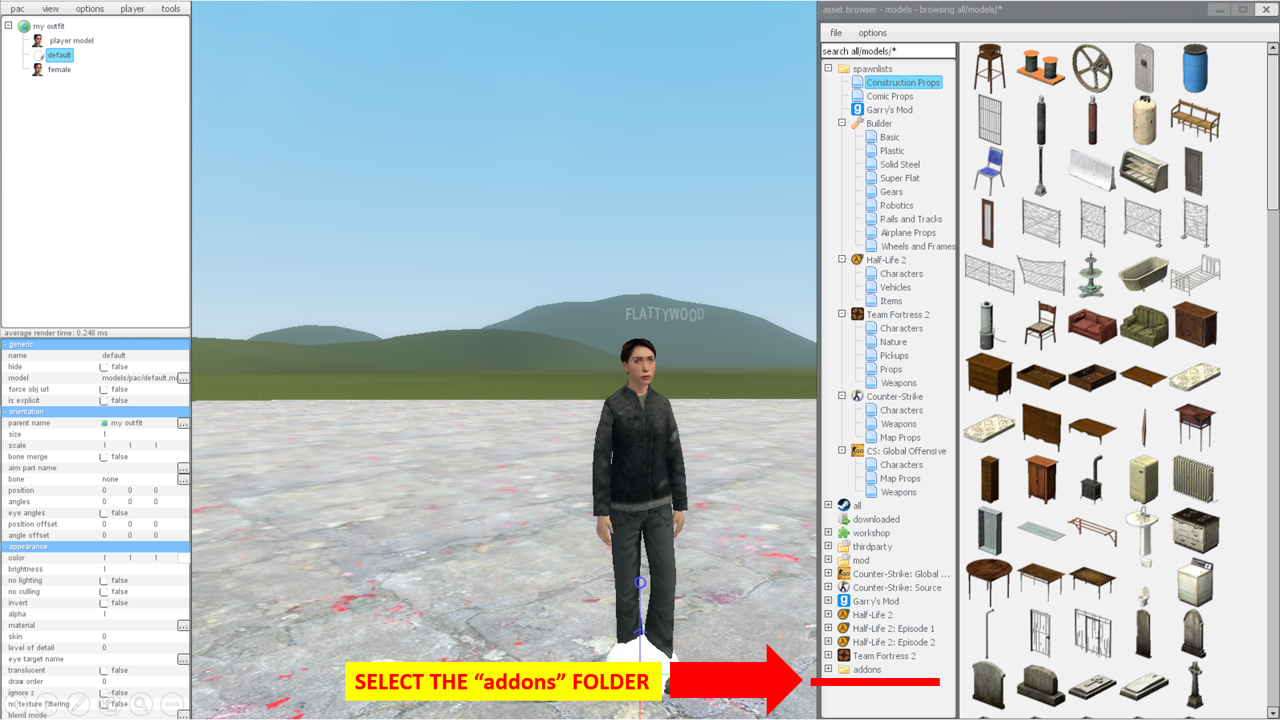1280x720 pixels.
Task: Enable the no lighting checkbox
Action: (104, 580)
